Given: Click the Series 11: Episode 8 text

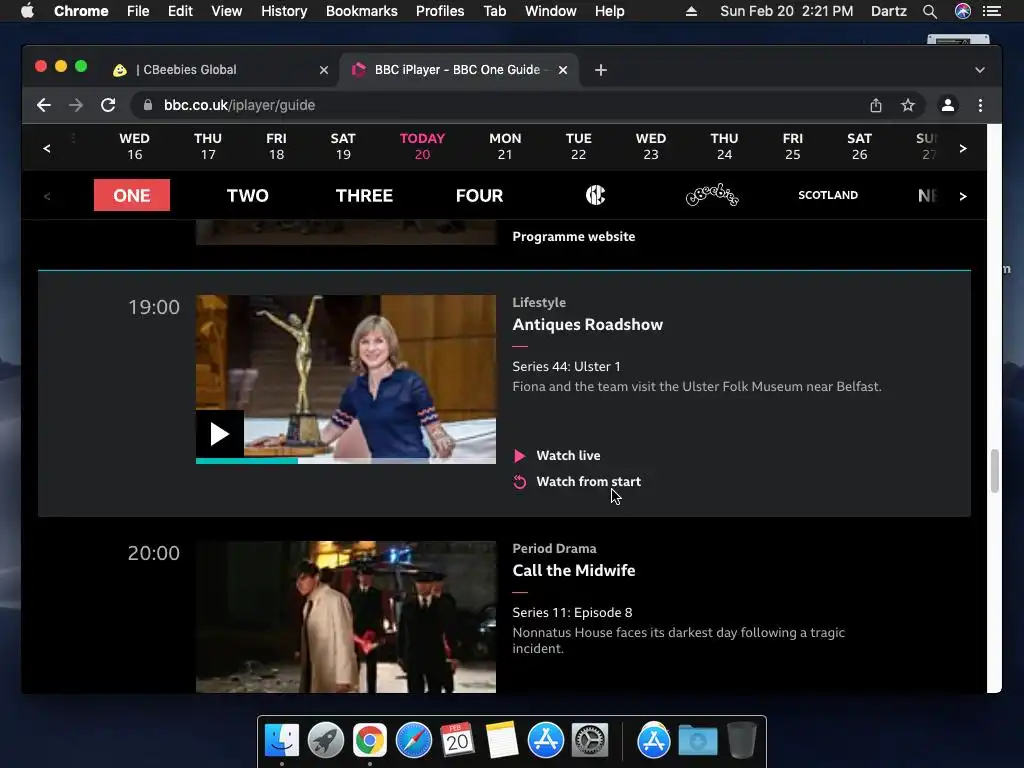Looking at the screenshot, I should tap(572, 613).
